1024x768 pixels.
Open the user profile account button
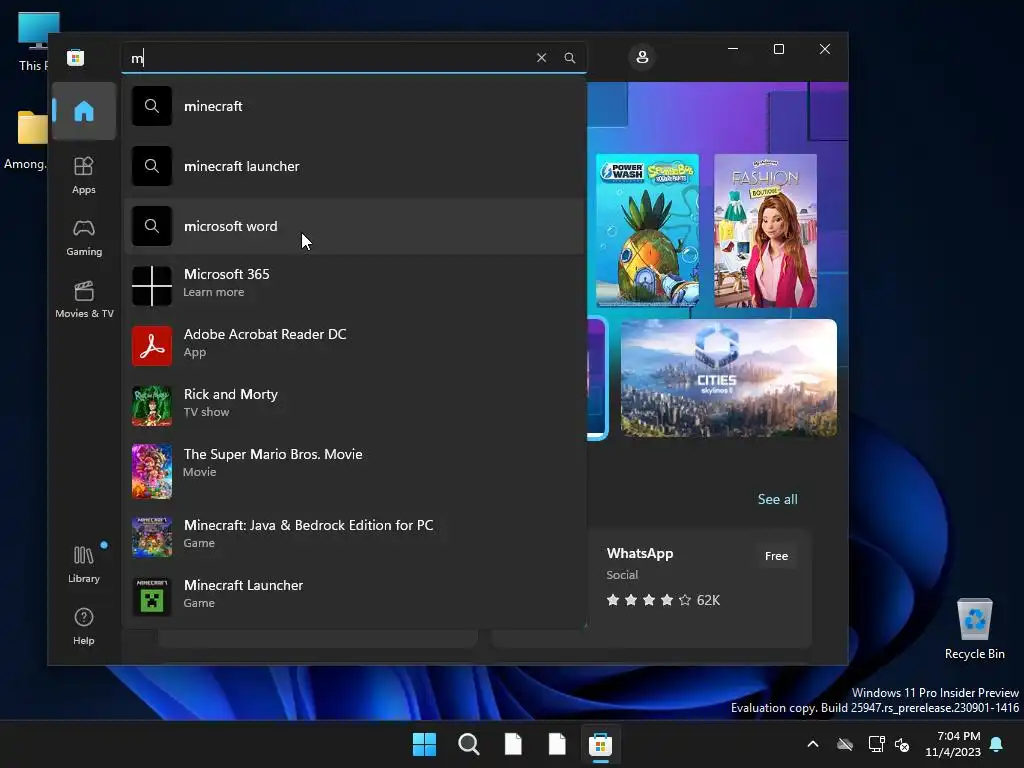tap(642, 57)
